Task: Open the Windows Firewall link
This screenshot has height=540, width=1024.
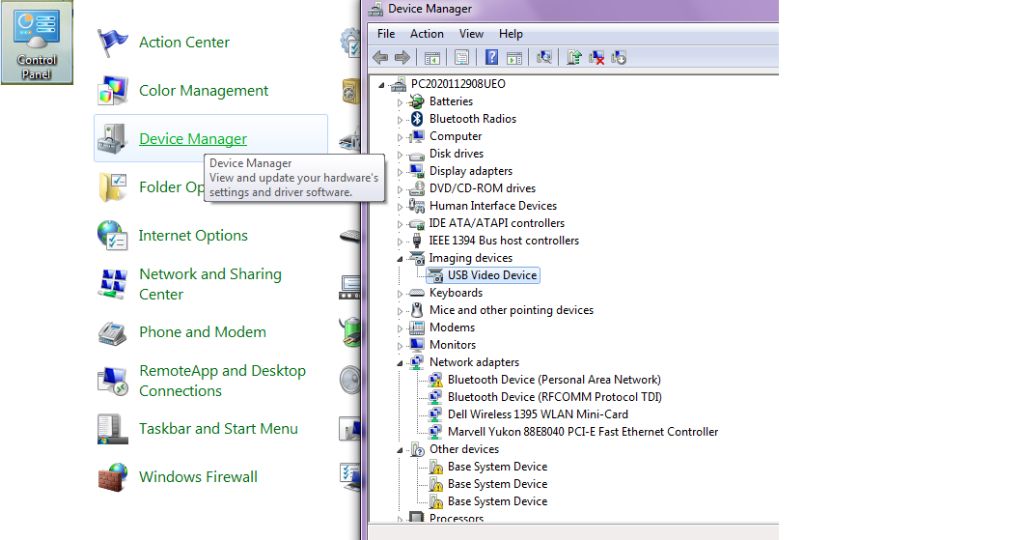Action: pyautogui.click(x=198, y=477)
